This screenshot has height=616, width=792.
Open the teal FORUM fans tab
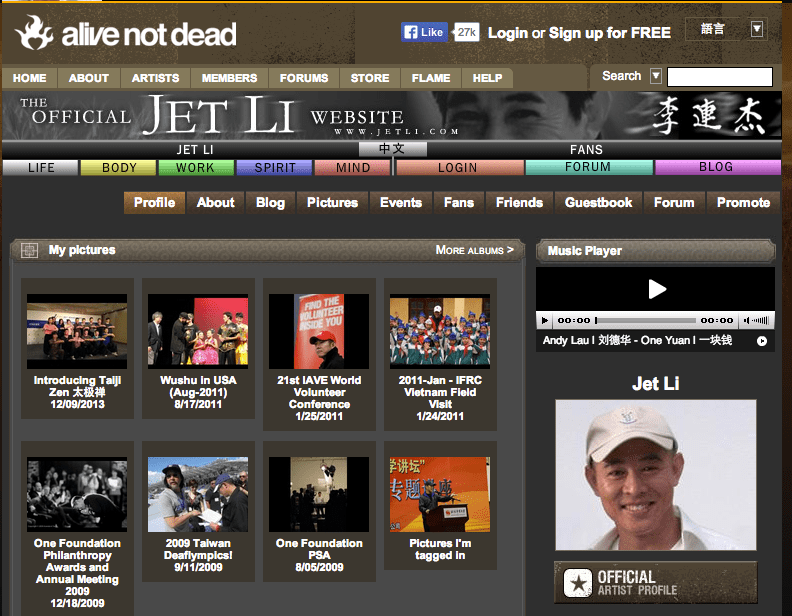point(589,167)
